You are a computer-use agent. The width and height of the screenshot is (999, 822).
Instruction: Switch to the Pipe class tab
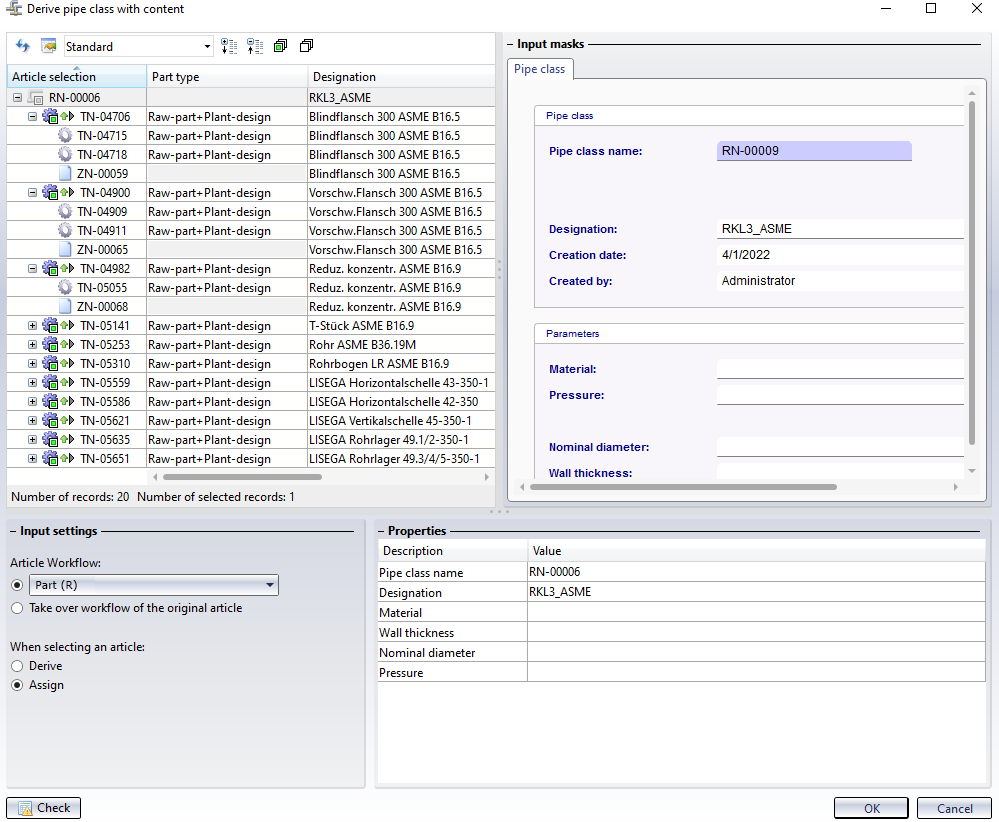click(x=539, y=69)
